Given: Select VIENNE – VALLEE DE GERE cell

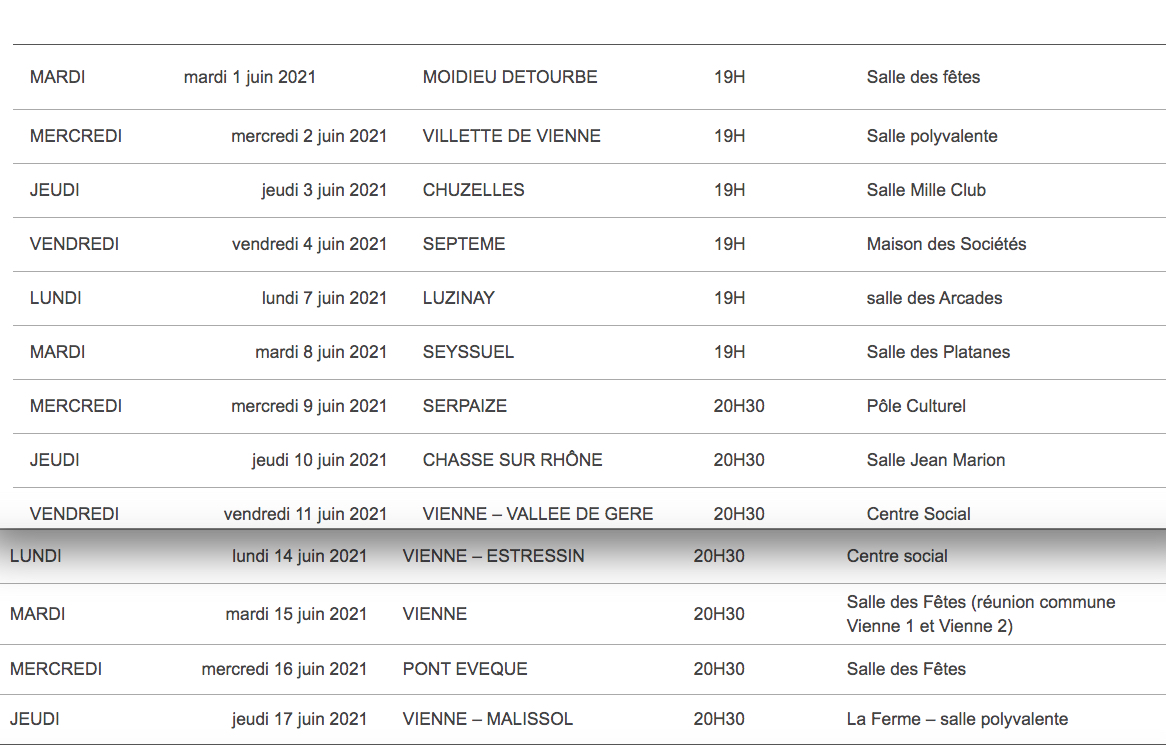Looking at the screenshot, I should (538, 514).
